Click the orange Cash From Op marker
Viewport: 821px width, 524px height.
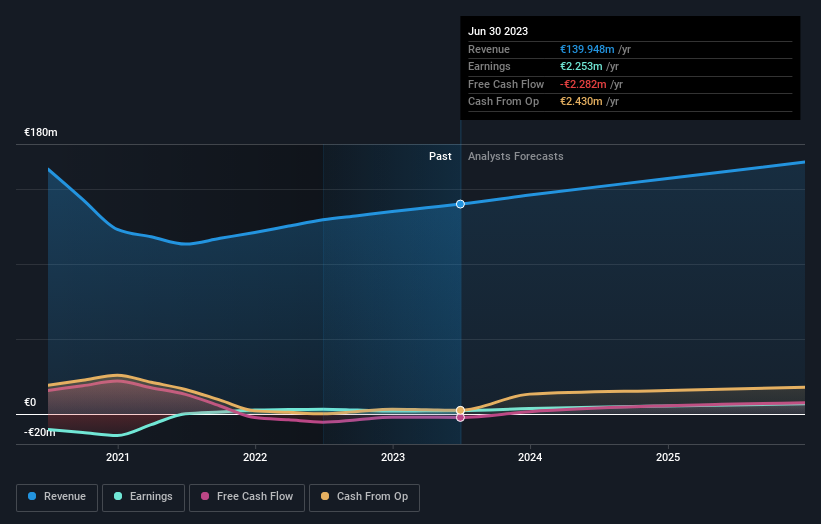pos(460,410)
